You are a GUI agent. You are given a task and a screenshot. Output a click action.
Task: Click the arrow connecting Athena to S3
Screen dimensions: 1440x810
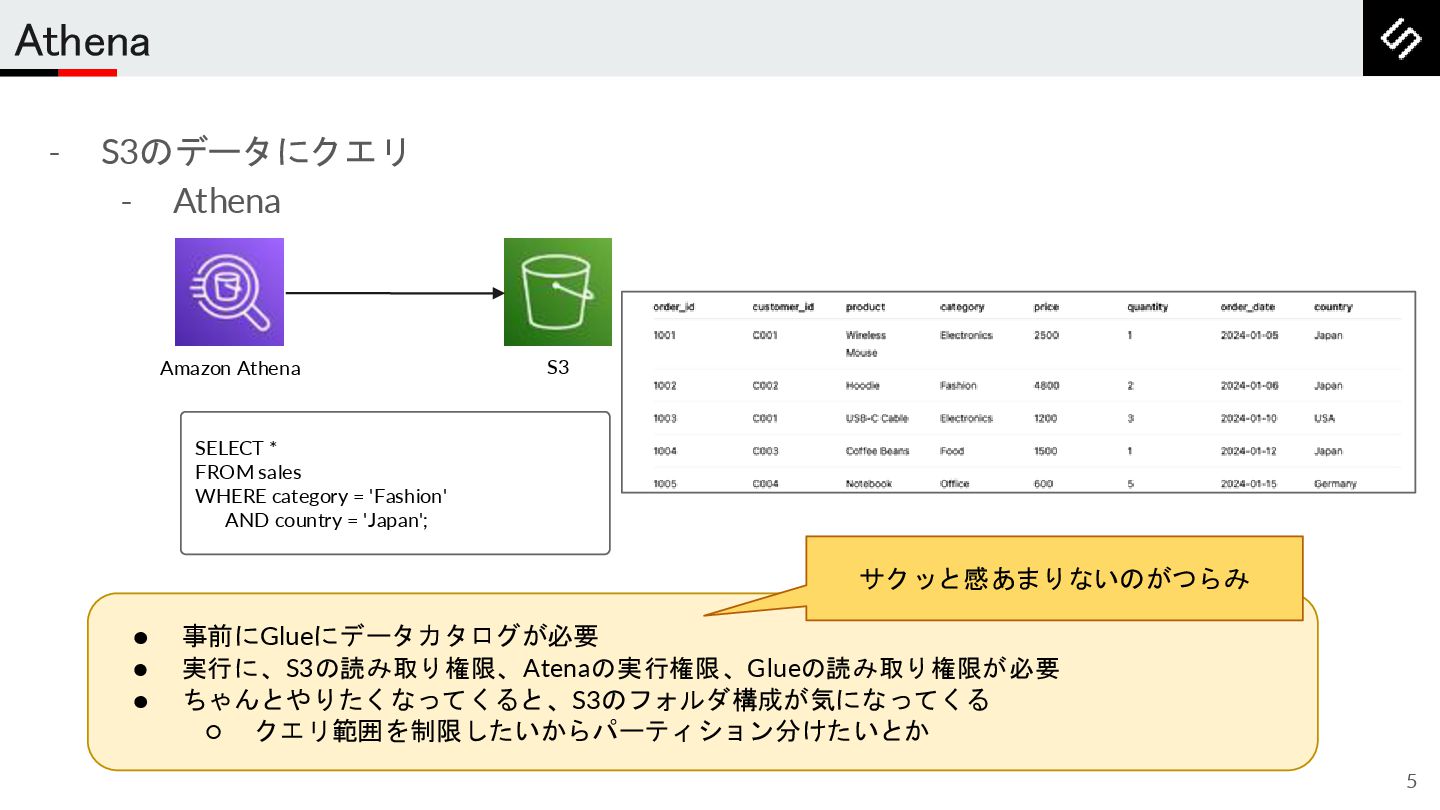click(x=394, y=293)
